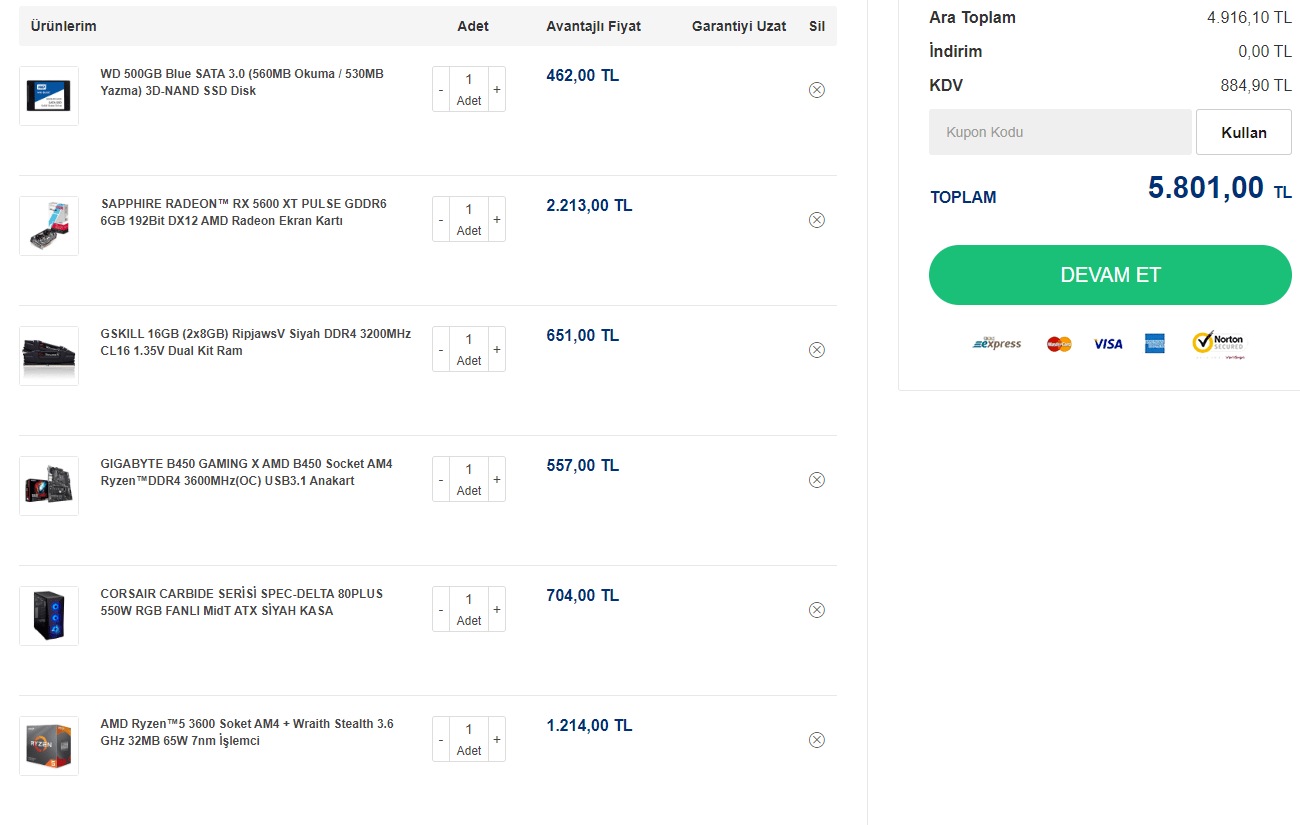Decrease quantity of Gigabyte B450 motherboard
1300x825 pixels.
coord(441,480)
